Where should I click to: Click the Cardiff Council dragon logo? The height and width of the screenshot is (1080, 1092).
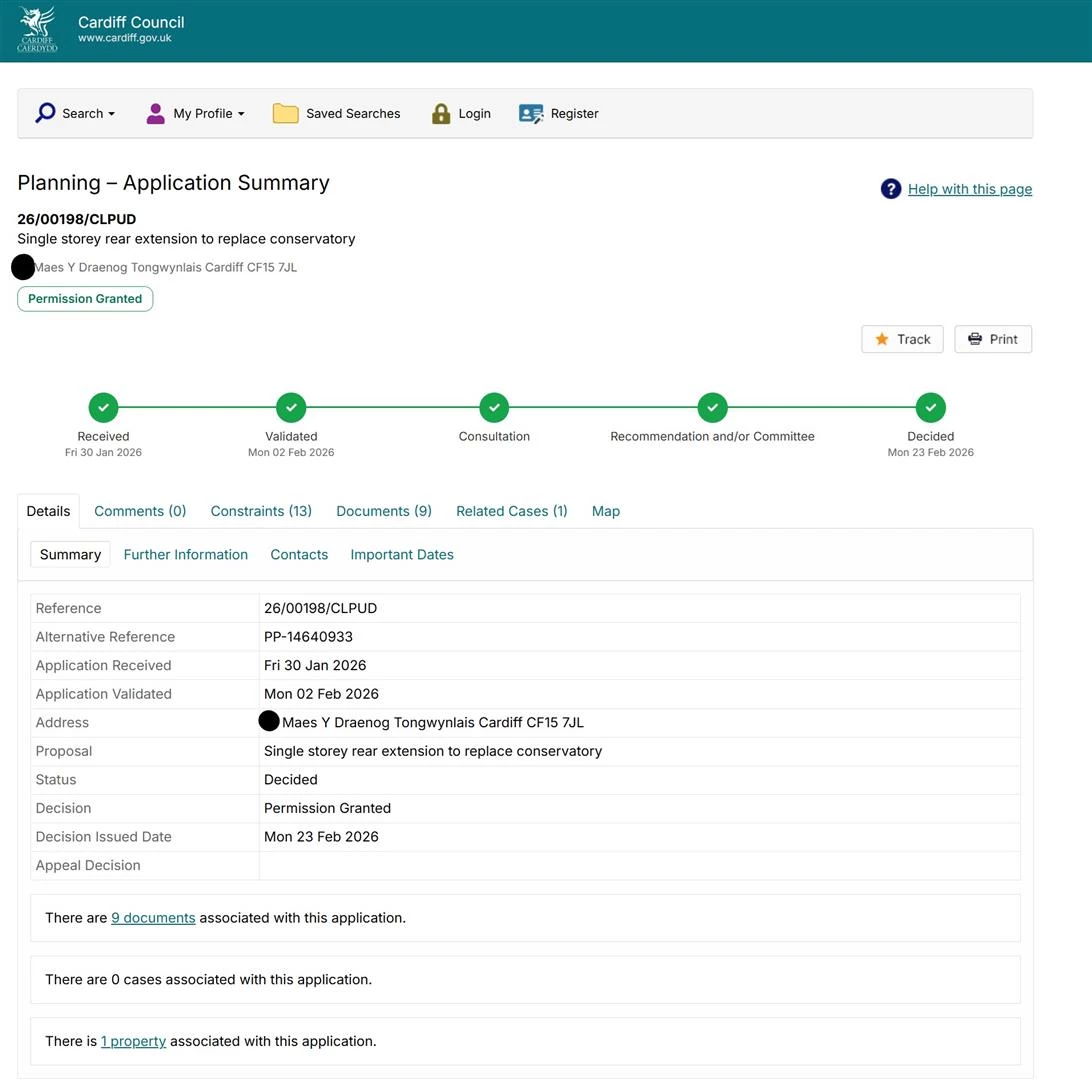[37, 30]
